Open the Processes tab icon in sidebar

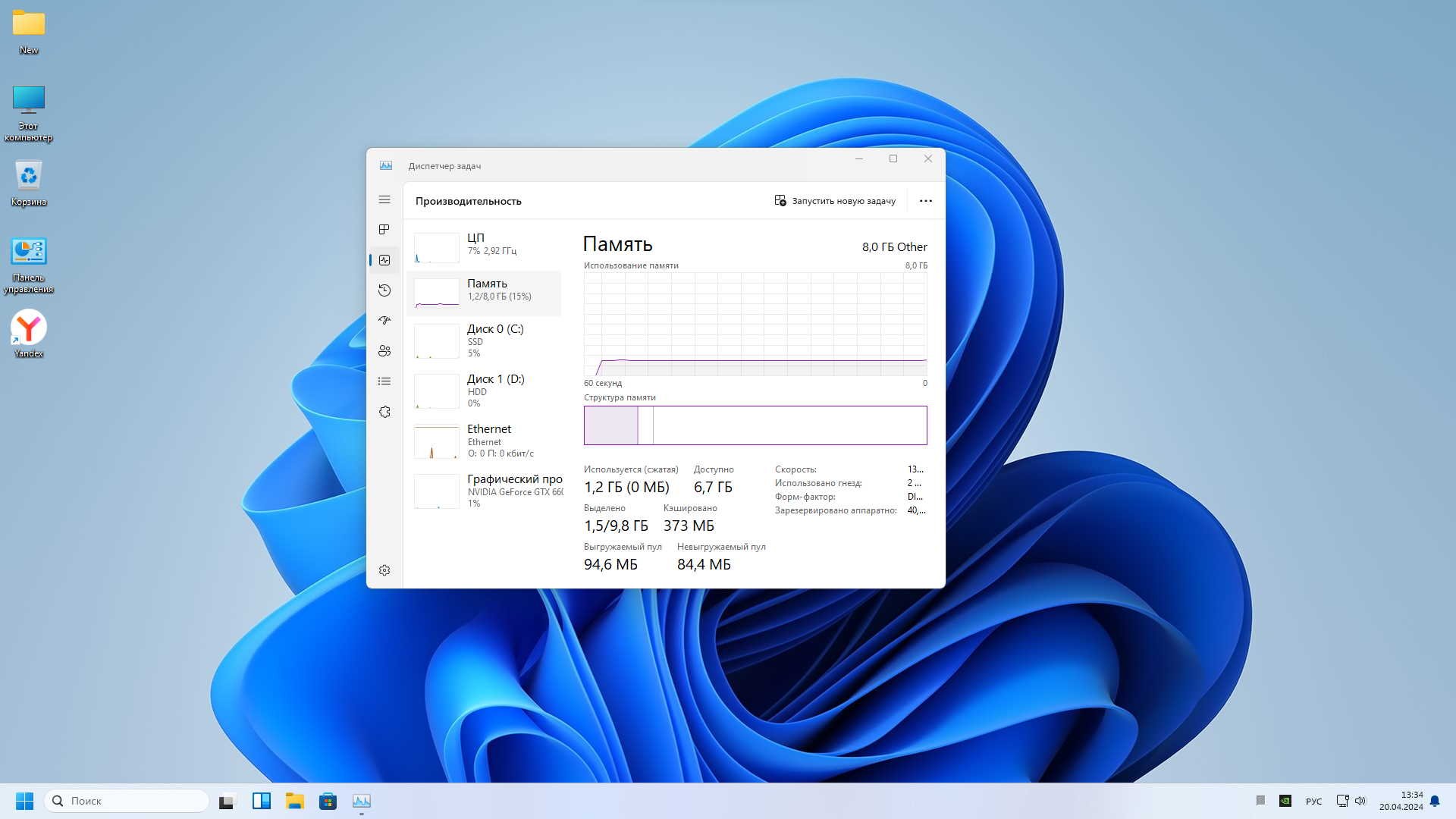coord(384,230)
